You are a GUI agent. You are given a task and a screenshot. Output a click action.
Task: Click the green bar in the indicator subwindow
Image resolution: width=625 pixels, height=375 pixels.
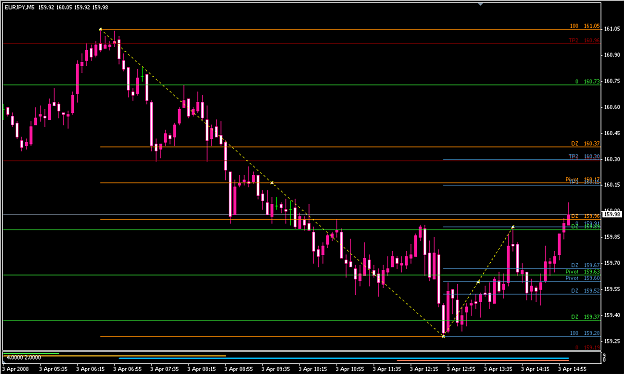tap(31, 353)
